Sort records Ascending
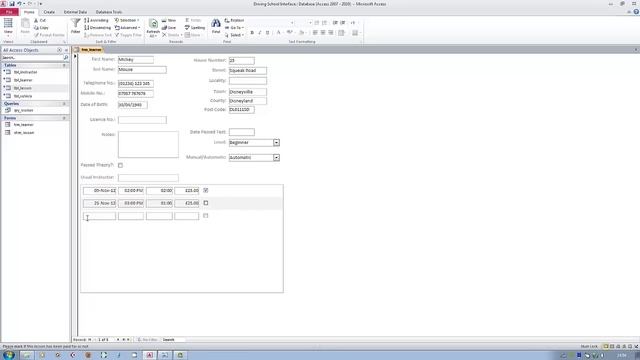This screenshot has width=640, height=360. pos(96,20)
